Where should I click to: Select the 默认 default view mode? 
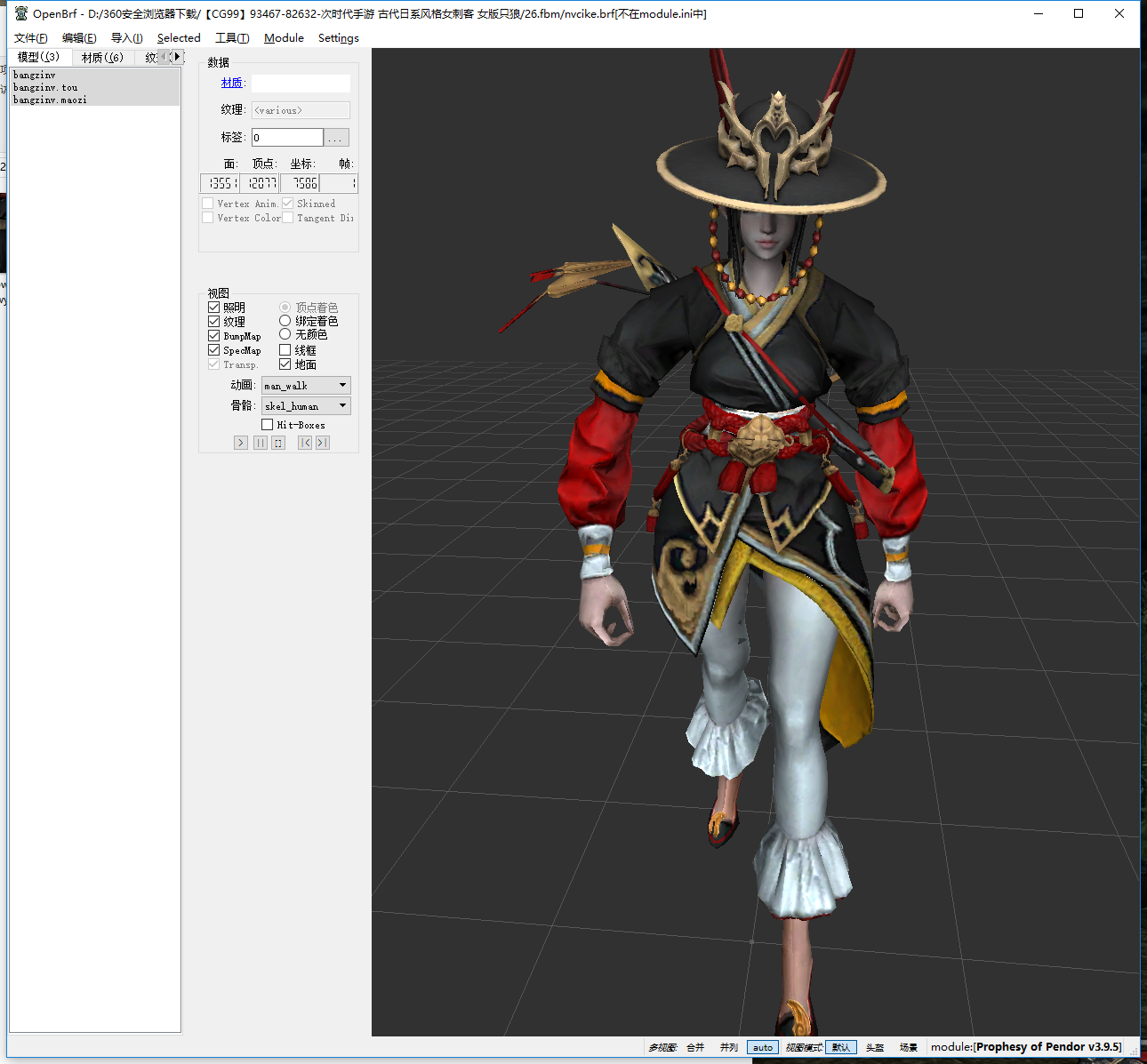[x=841, y=1047]
